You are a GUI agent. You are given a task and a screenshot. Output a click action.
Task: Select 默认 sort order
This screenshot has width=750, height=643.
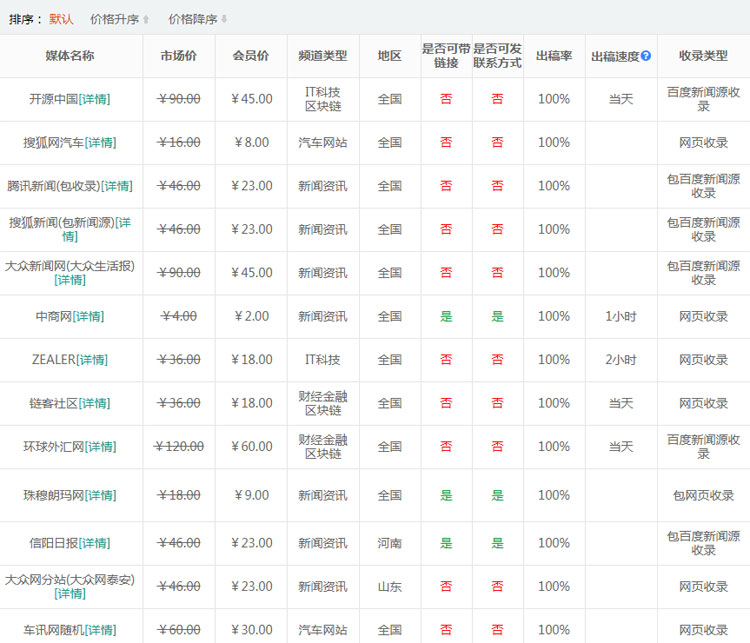61,19
